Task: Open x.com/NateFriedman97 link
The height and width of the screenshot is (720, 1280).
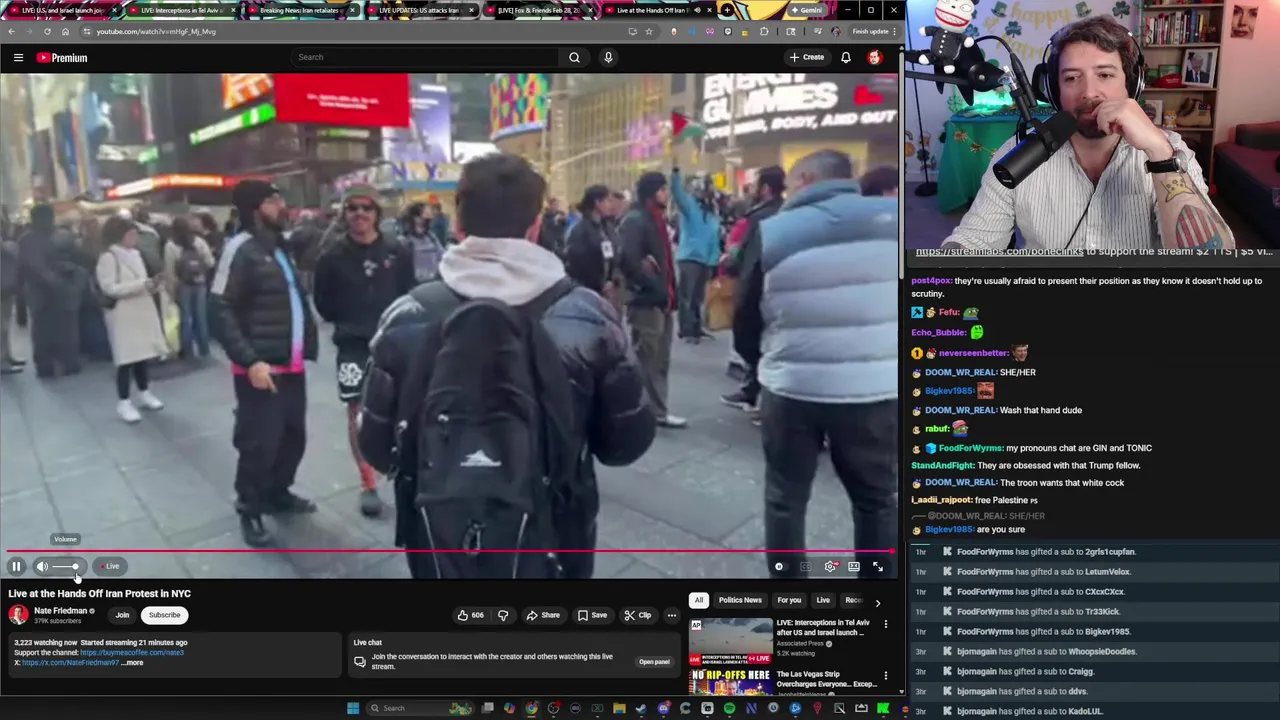Action: pyautogui.click(x=70, y=662)
